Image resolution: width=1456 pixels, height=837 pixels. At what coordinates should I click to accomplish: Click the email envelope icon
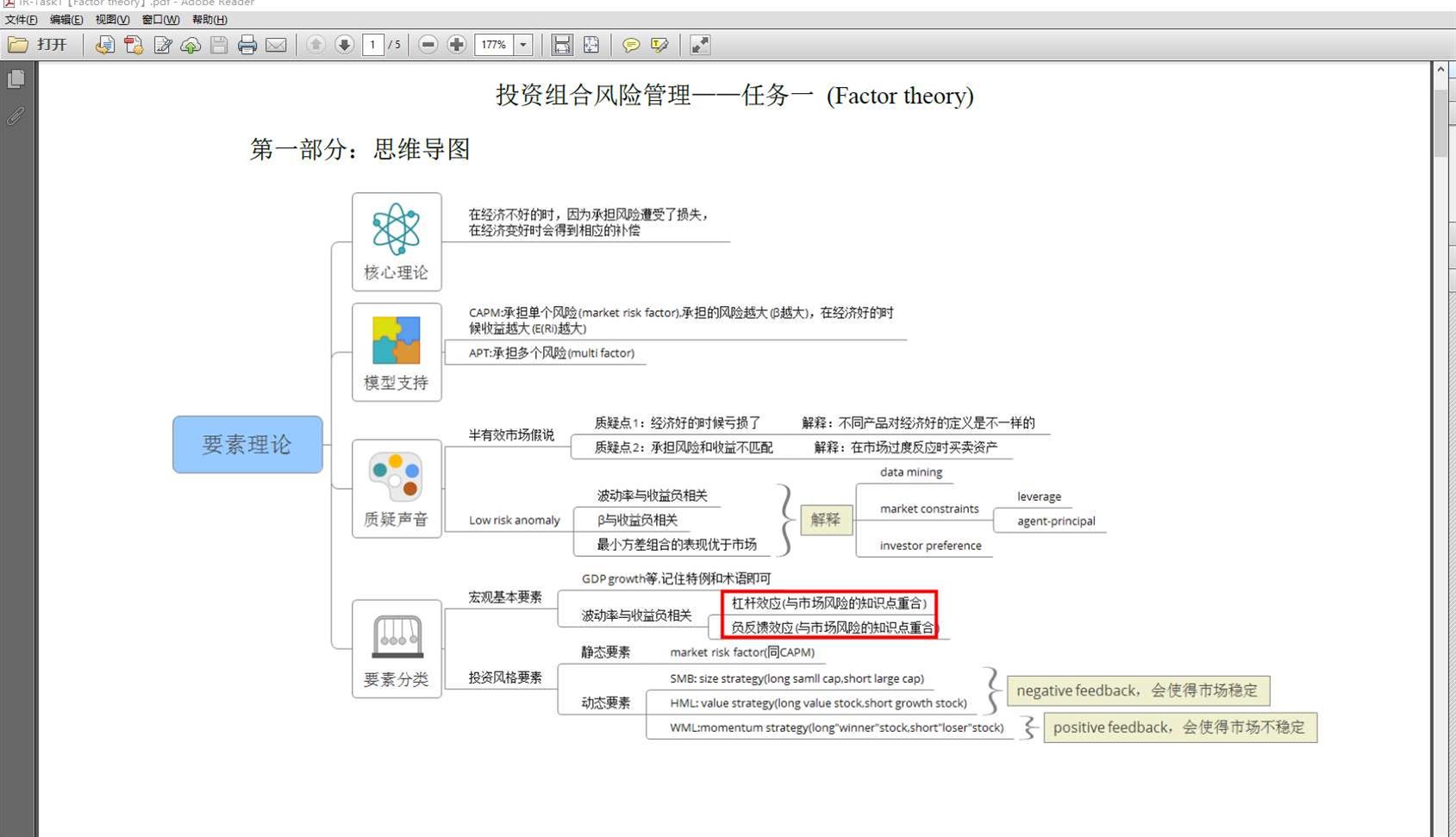coord(276,45)
